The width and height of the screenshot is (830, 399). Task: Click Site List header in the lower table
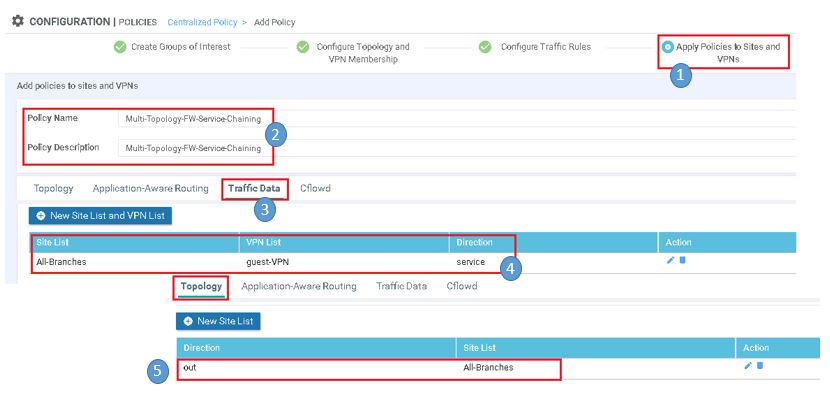(480, 348)
